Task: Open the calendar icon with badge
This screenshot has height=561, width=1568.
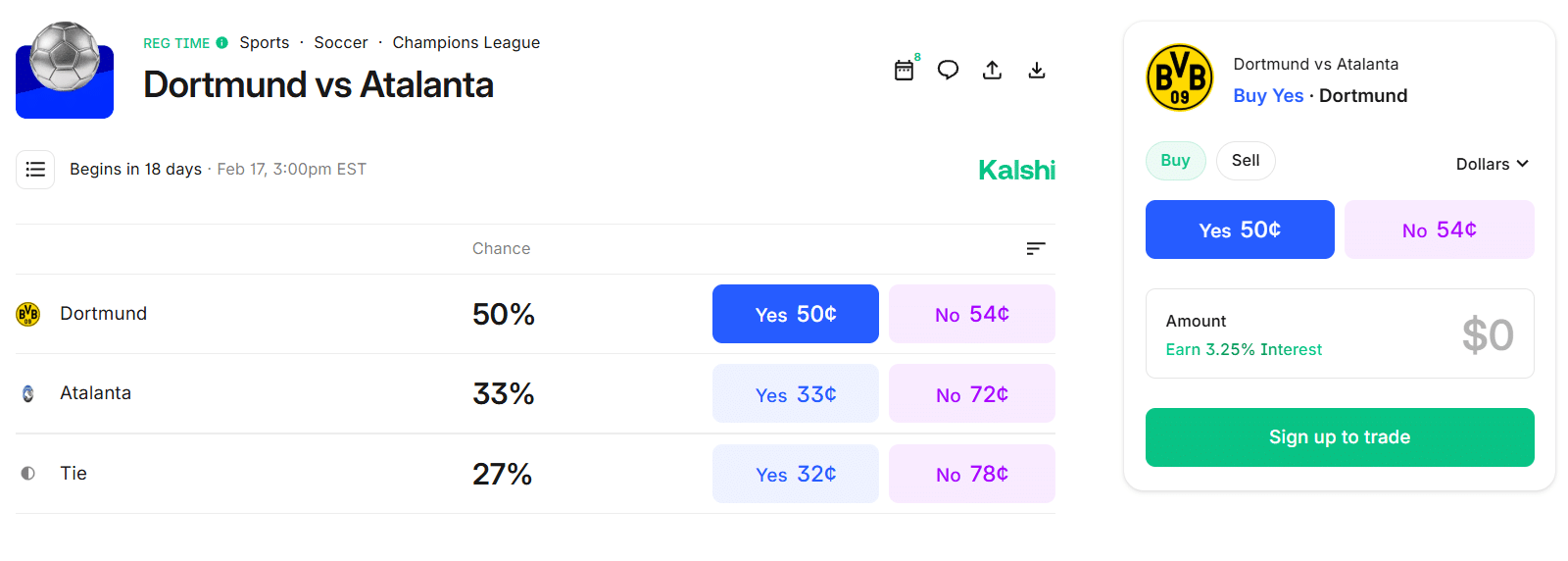Action: pos(904,70)
